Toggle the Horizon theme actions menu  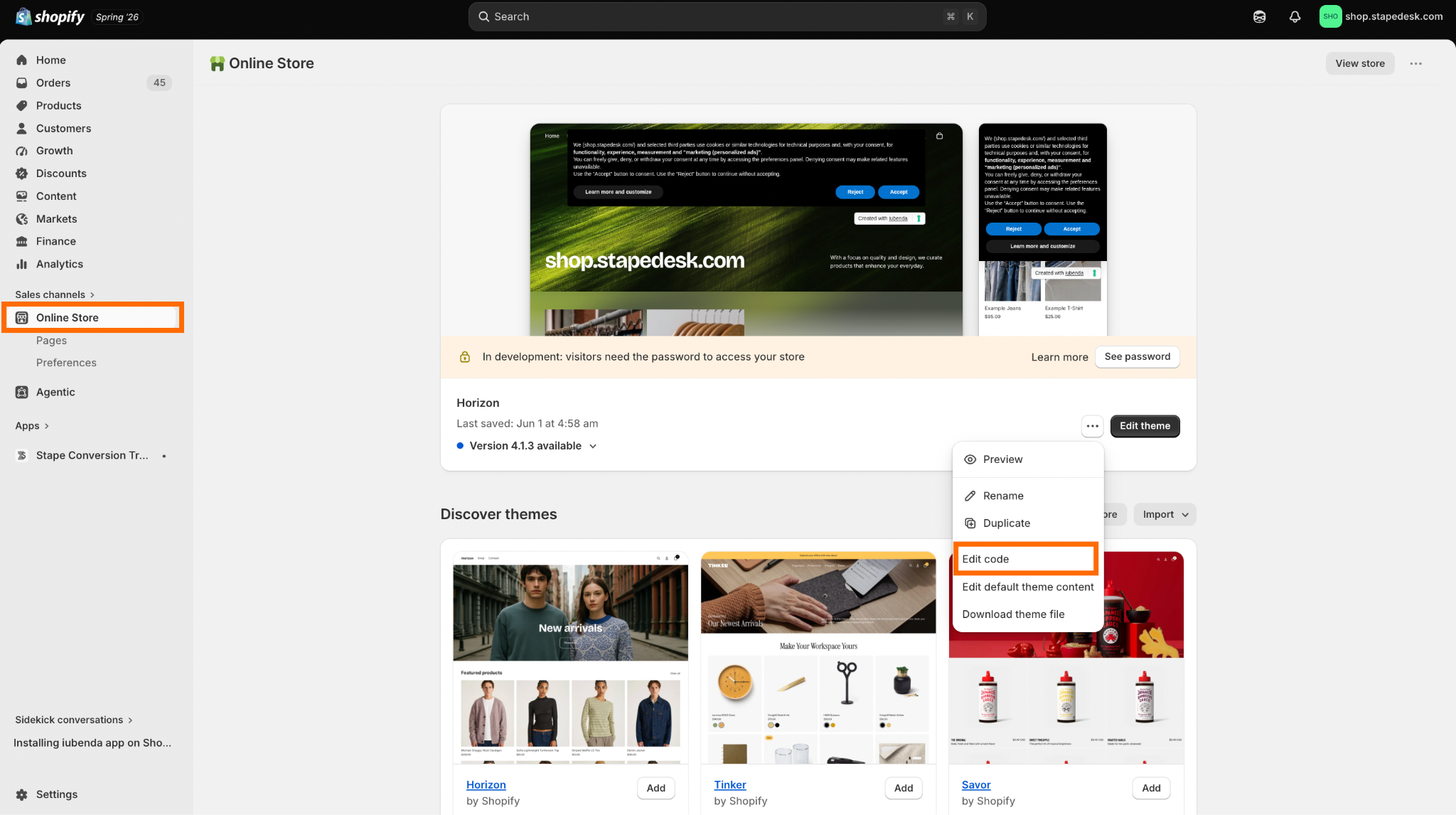click(1092, 426)
